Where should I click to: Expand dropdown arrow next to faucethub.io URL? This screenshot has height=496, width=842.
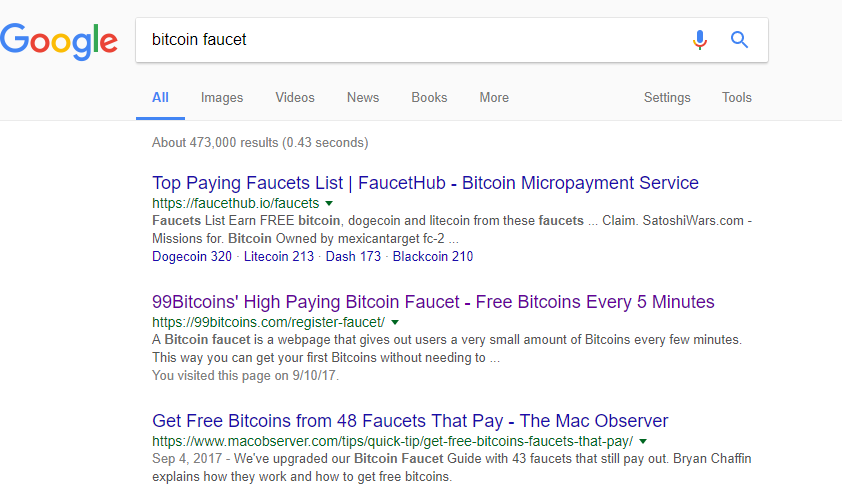tap(329, 203)
